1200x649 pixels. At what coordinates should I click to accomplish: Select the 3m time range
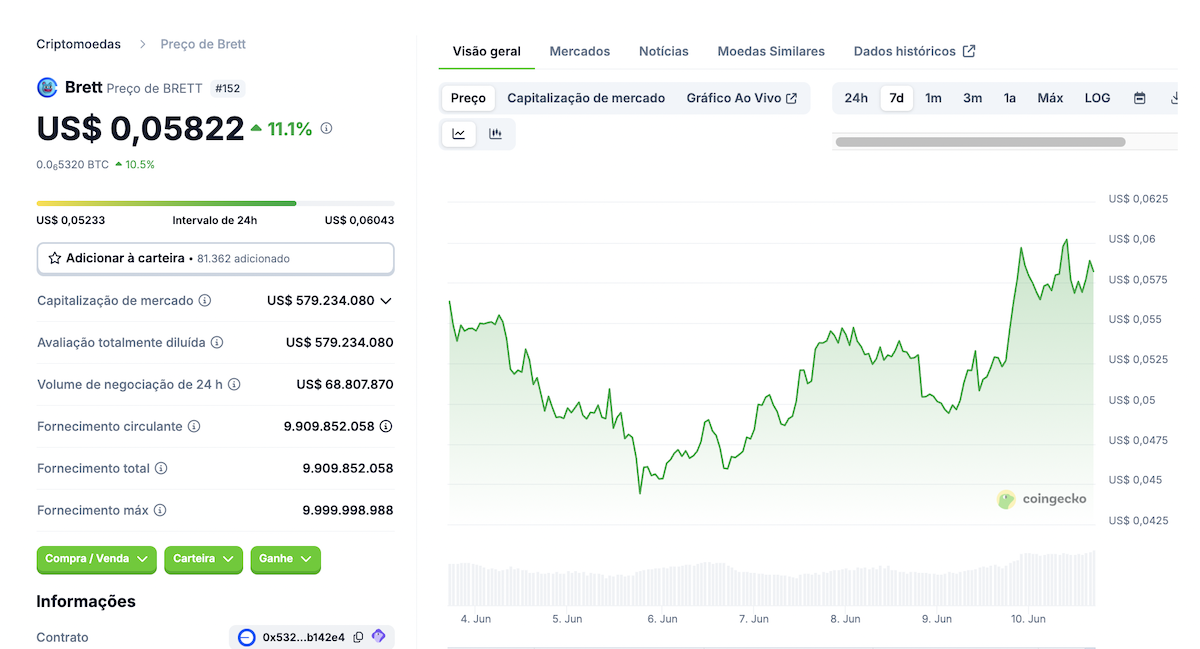[972, 98]
